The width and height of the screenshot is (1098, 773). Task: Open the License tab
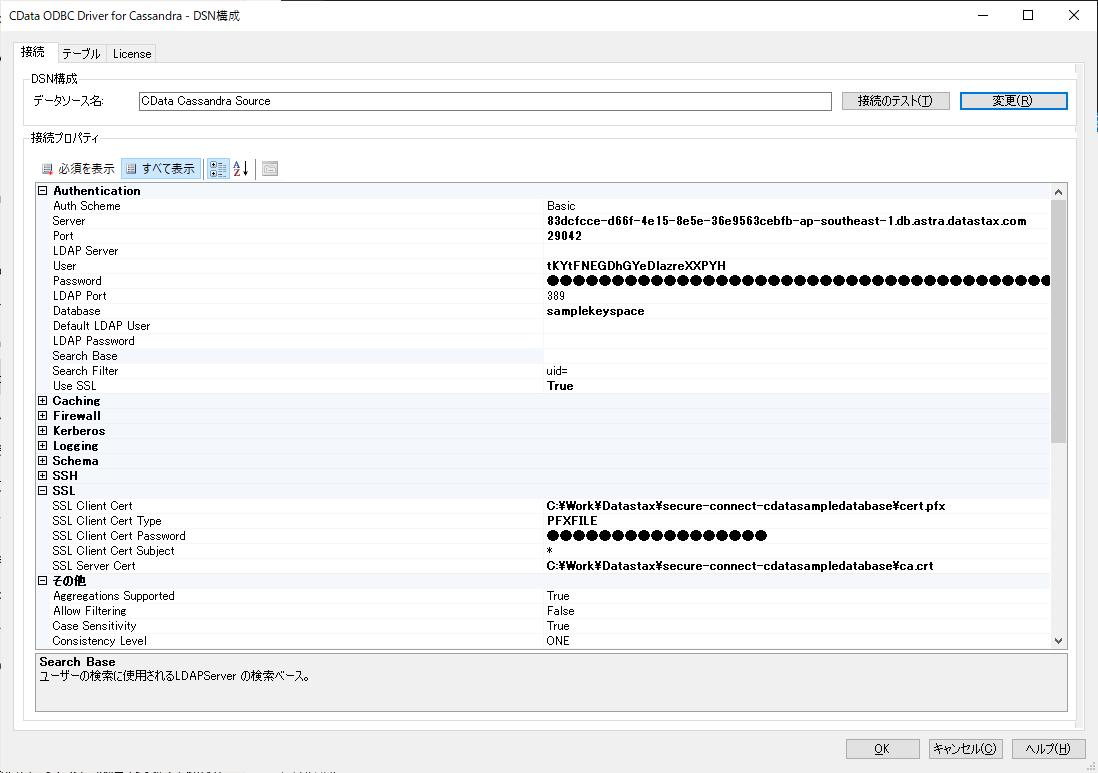tap(132, 54)
